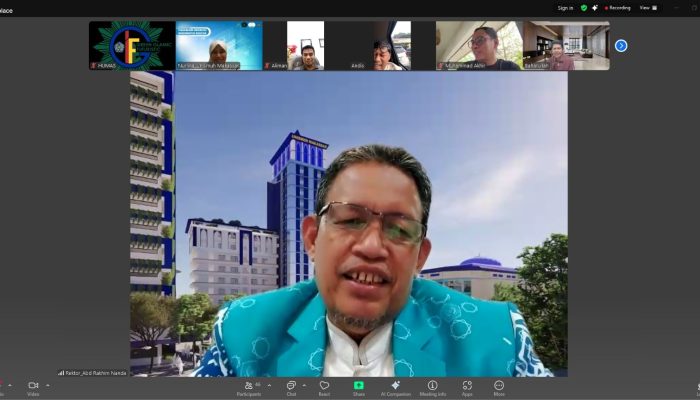
Task: Select the Aedio participant thumbnail
Action: (x=392, y=46)
